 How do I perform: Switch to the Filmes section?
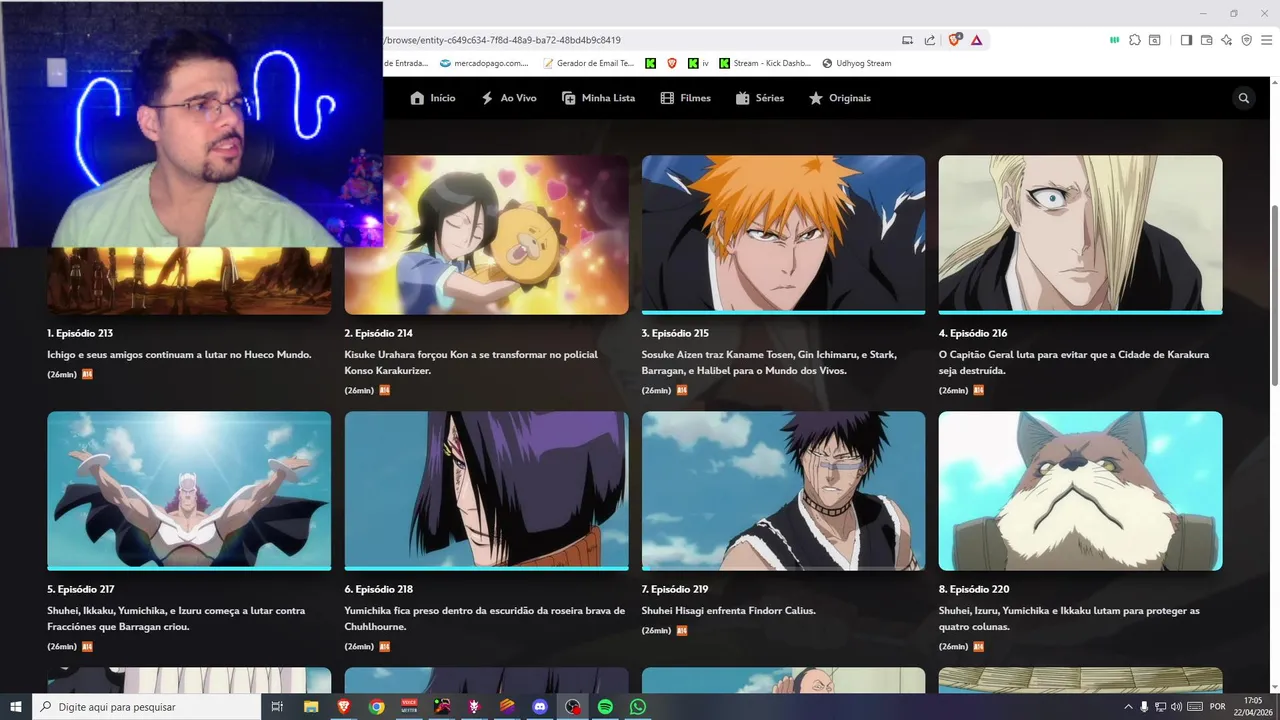686,98
